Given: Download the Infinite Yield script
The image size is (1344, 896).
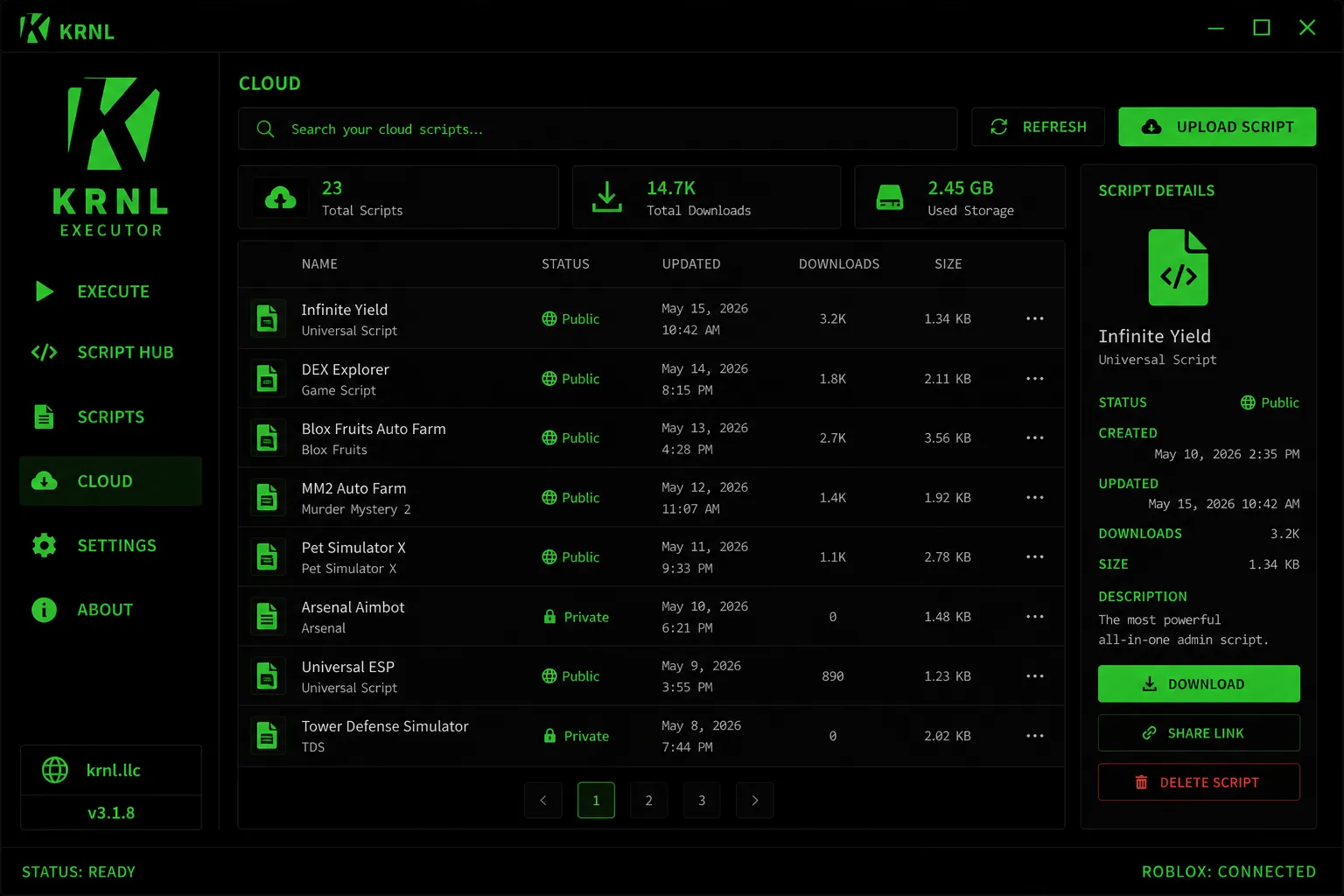Looking at the screenshot, I should pyautogui.click(x=1199, y=684).
